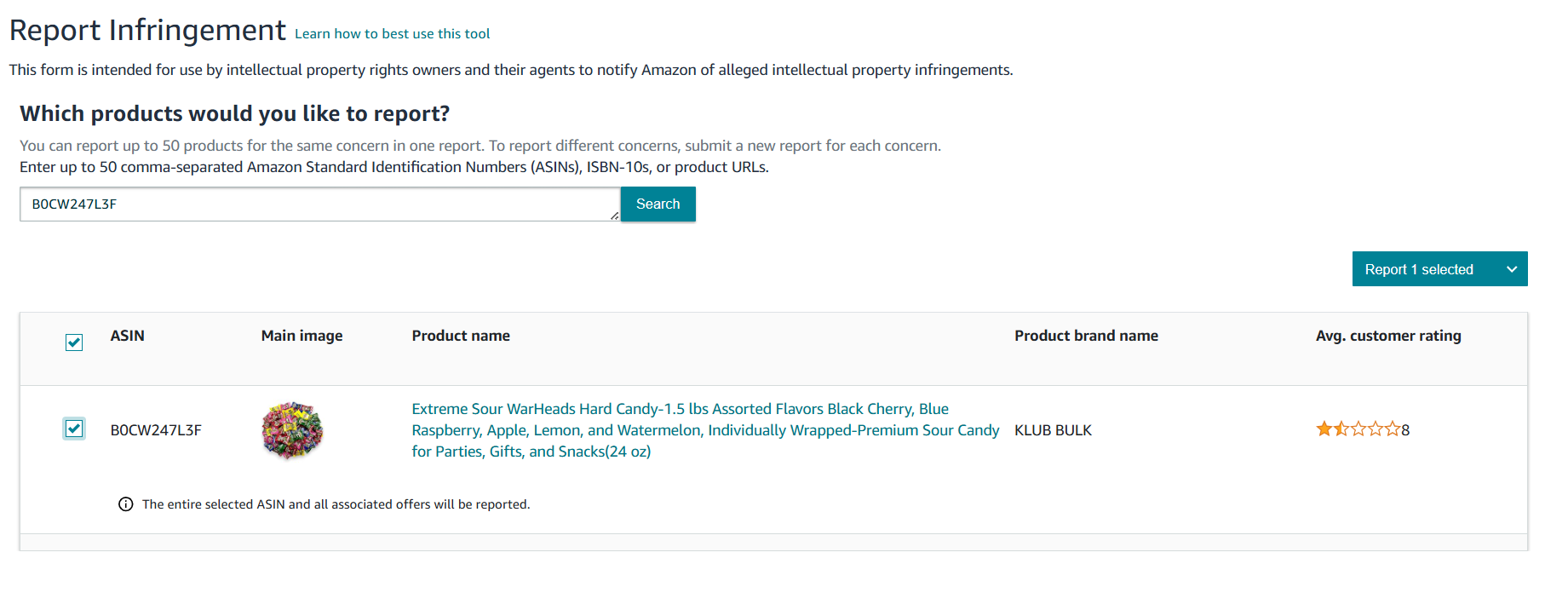The image size is (1568, 610).
Task: Click the half-filled second rating star
Action: pyautogui.click(x=1342, y=429)
